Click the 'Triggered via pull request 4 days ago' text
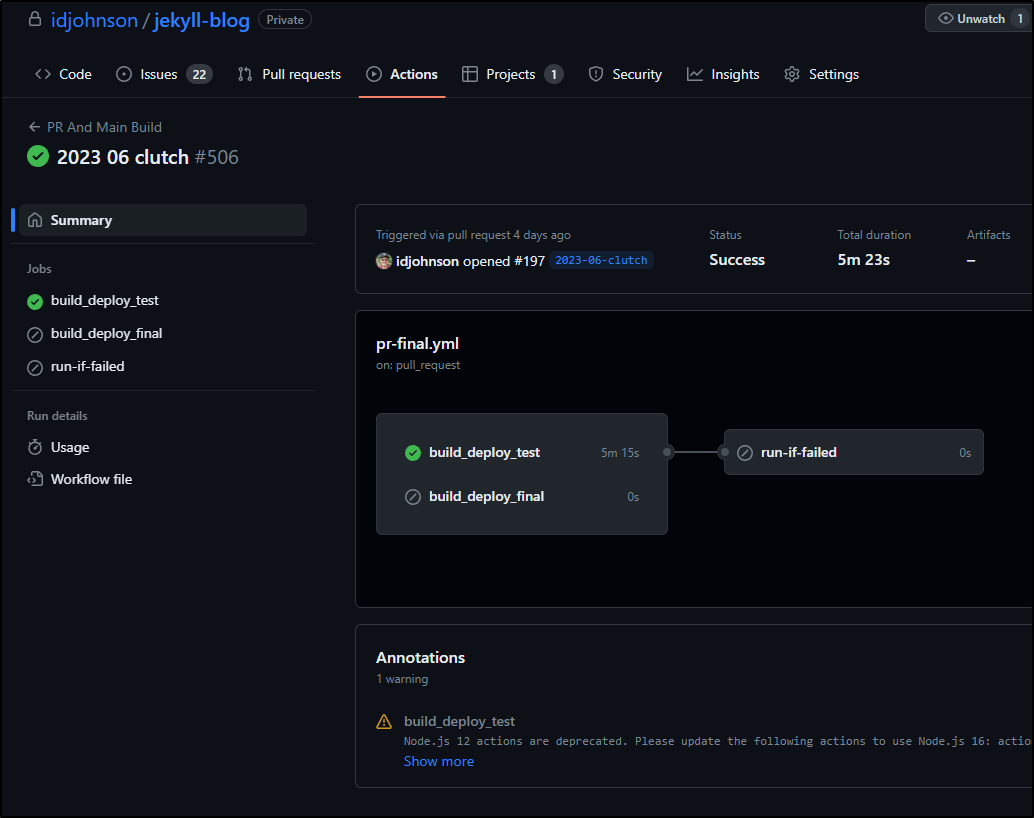Viewport: 1034px width, 818px height. [x=473, y=235]
